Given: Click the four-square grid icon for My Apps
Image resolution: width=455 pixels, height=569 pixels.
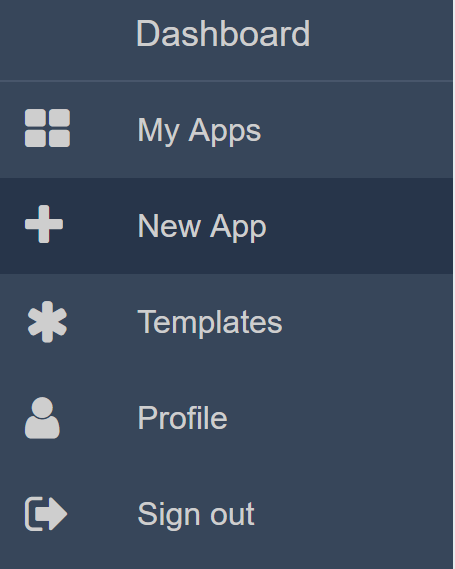Looking at the screenshot, I should click(x=47, y=128).
